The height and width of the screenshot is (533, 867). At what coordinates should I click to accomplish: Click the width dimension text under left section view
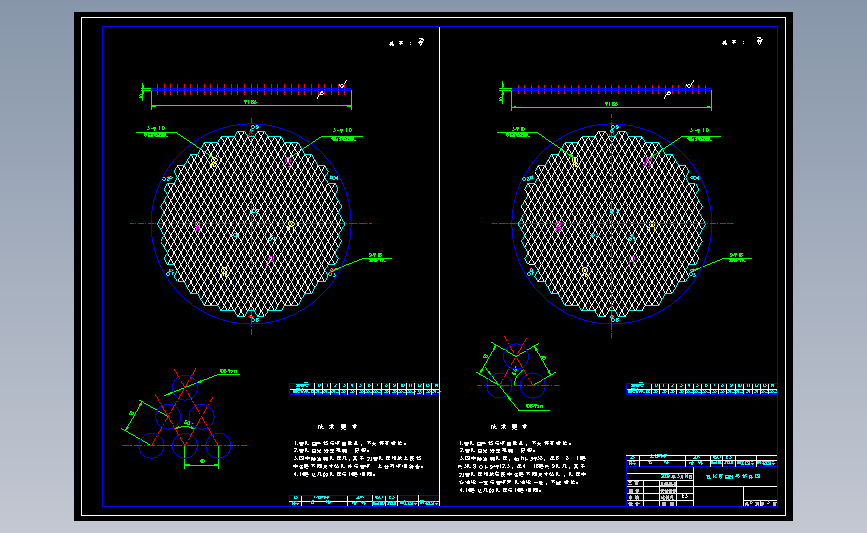[250, 102]
